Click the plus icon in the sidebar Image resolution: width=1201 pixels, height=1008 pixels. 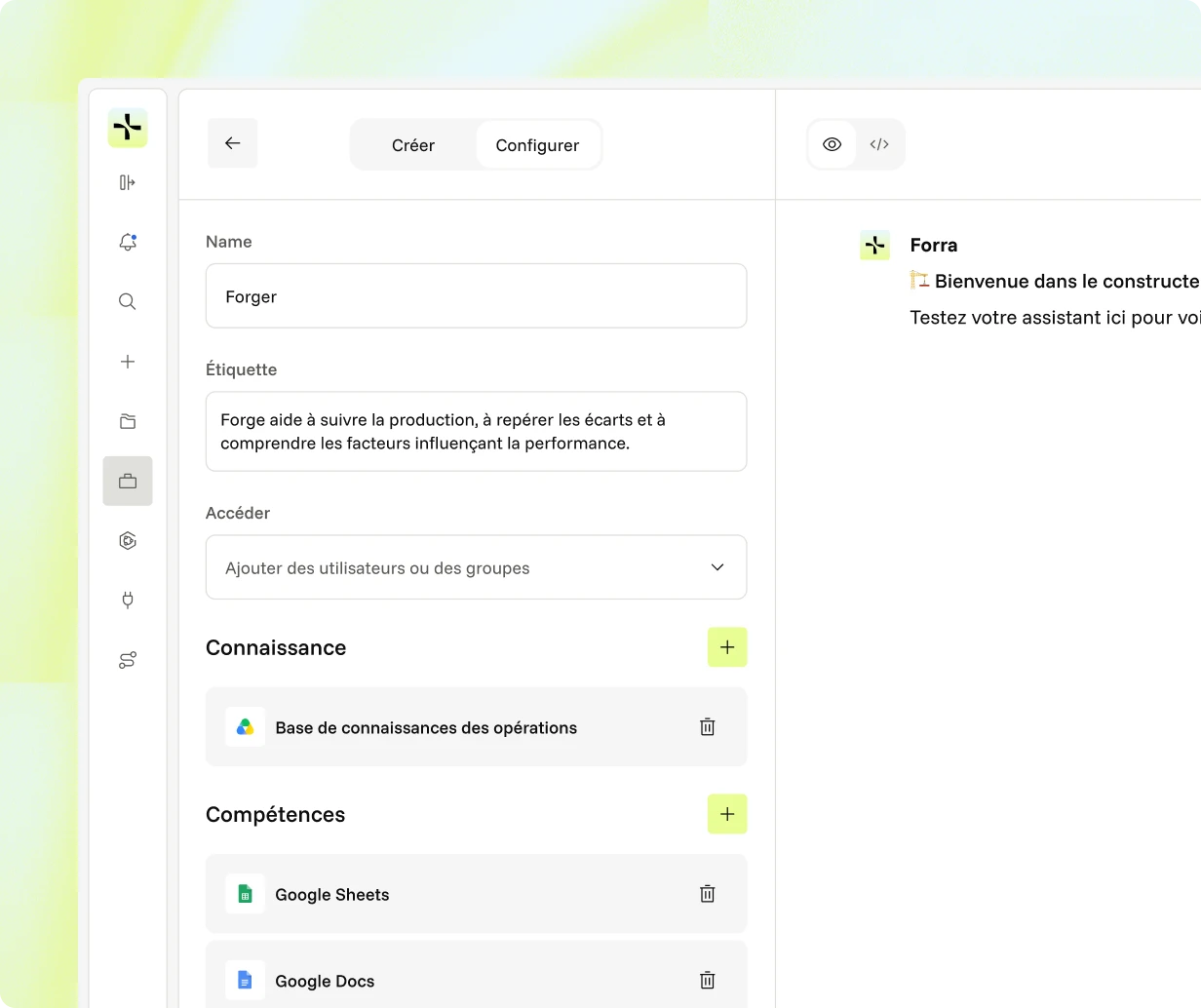pos(128,362)
